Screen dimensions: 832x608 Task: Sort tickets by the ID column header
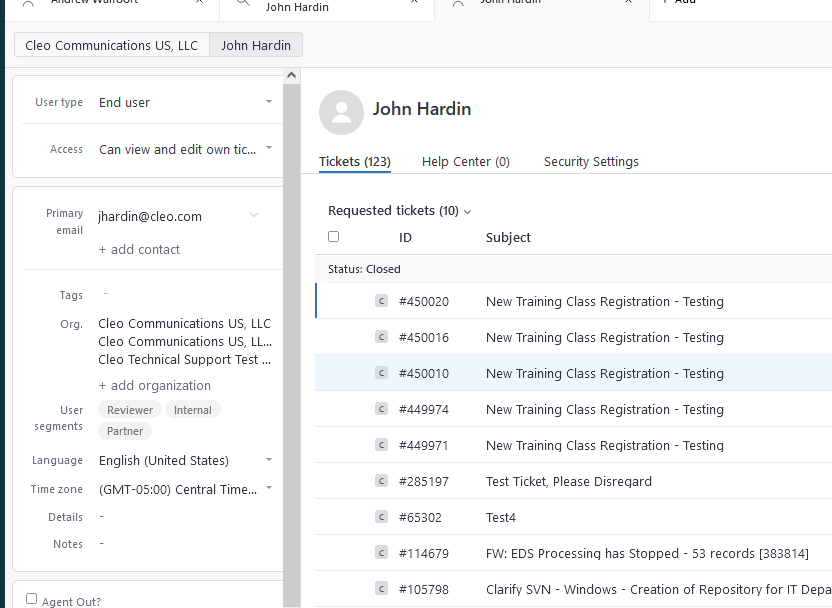pyautogui.click(x=405, y=238)
